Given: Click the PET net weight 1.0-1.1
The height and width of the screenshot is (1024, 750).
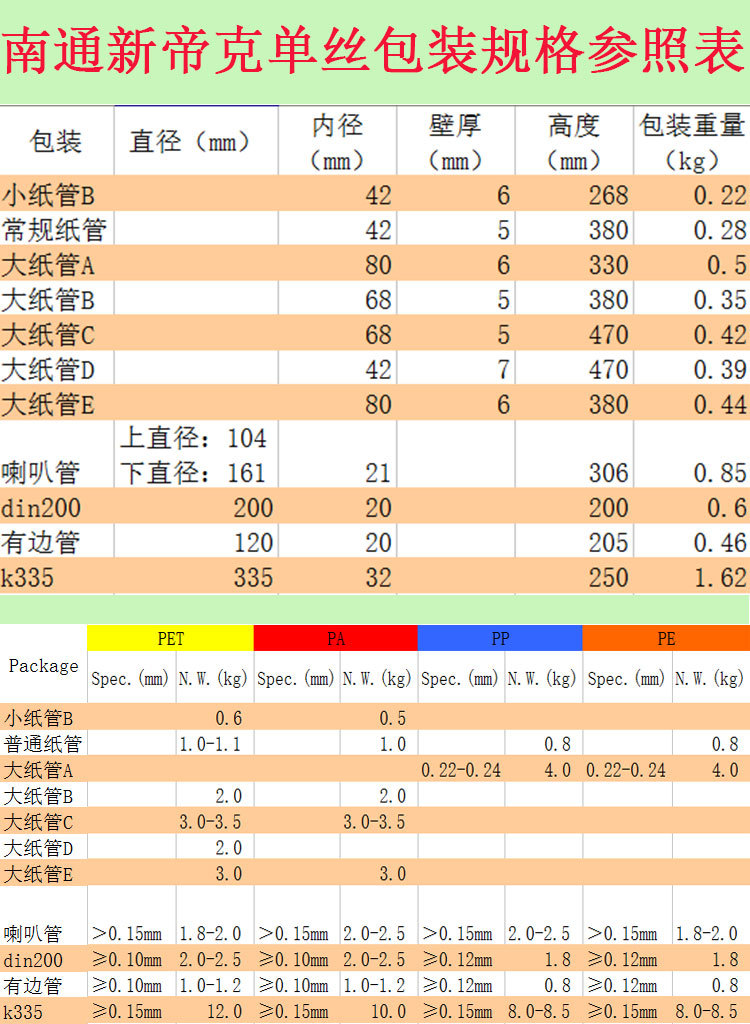Looking at the screenshot, I should pyautogui.click(x=210, y=744).
